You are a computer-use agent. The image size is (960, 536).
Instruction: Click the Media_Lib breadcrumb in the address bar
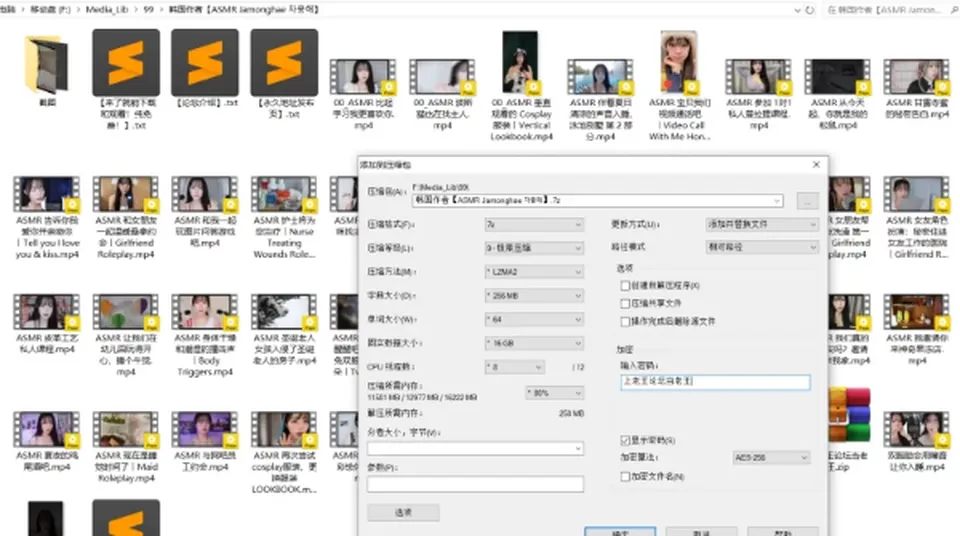[107, 10]
